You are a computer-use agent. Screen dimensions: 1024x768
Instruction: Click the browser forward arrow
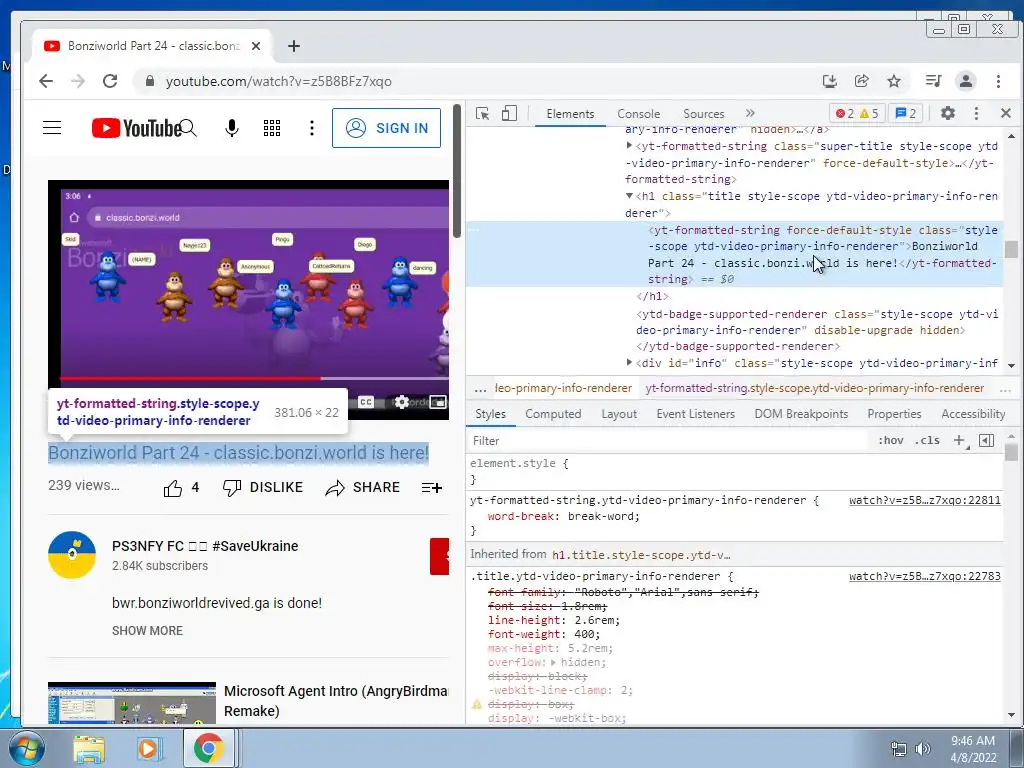78,81
